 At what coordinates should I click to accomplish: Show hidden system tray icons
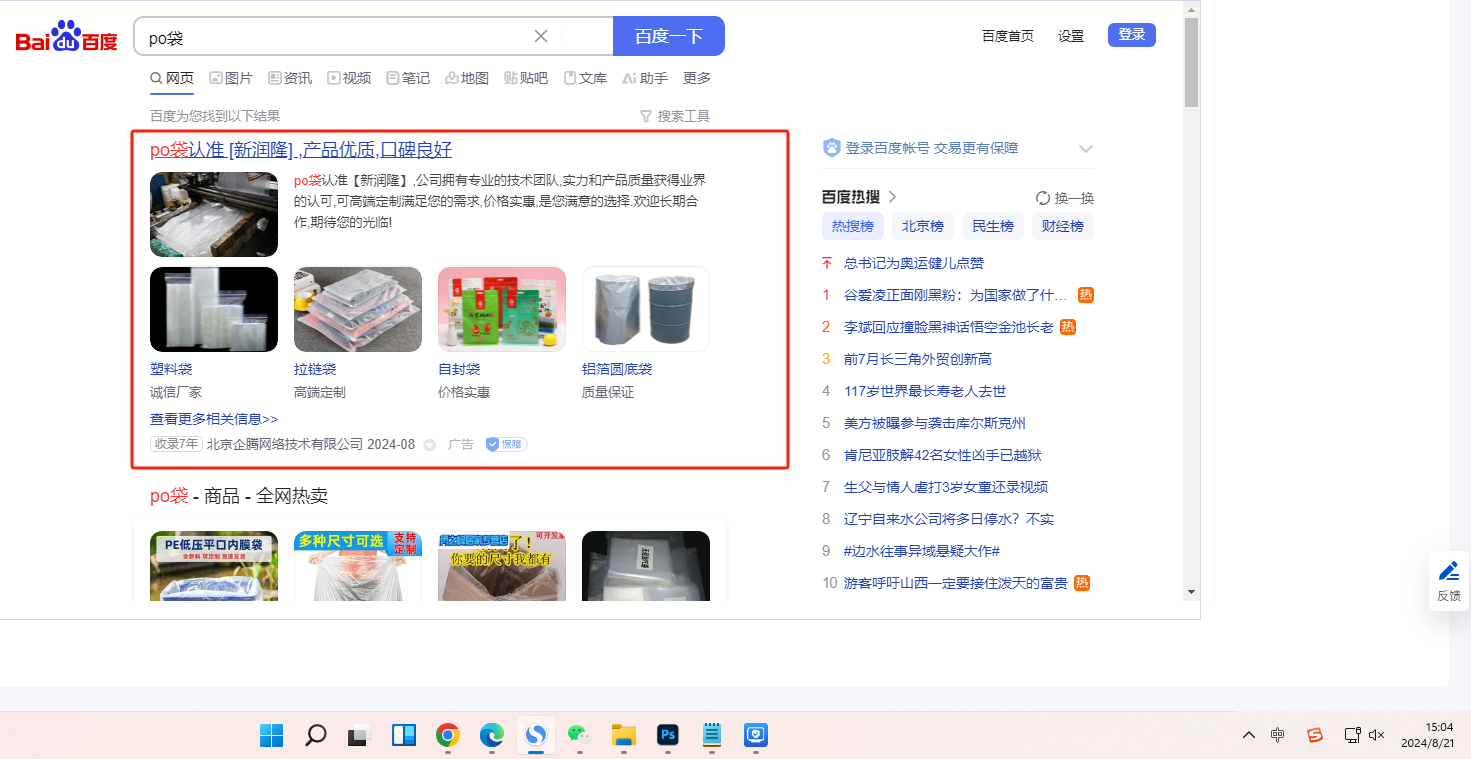pyautogui.click(x=1248, y=735)
